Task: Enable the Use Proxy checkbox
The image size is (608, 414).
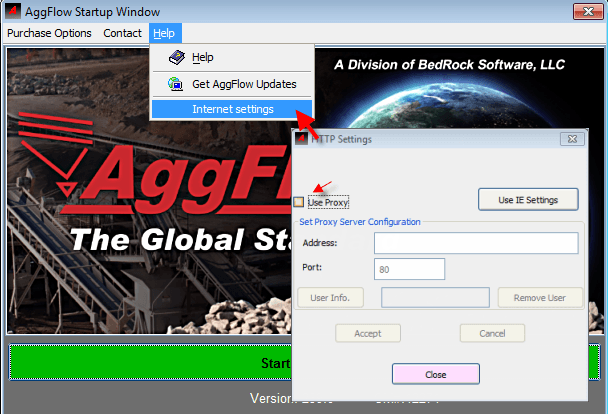Action: pos(299,202)
